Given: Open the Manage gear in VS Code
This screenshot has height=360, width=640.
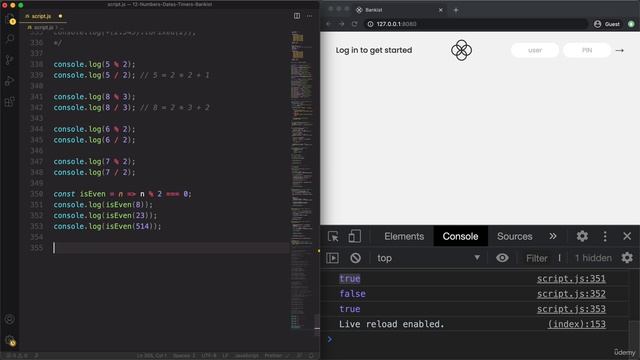Looking at the screenshot, I should tap(10, 340).
